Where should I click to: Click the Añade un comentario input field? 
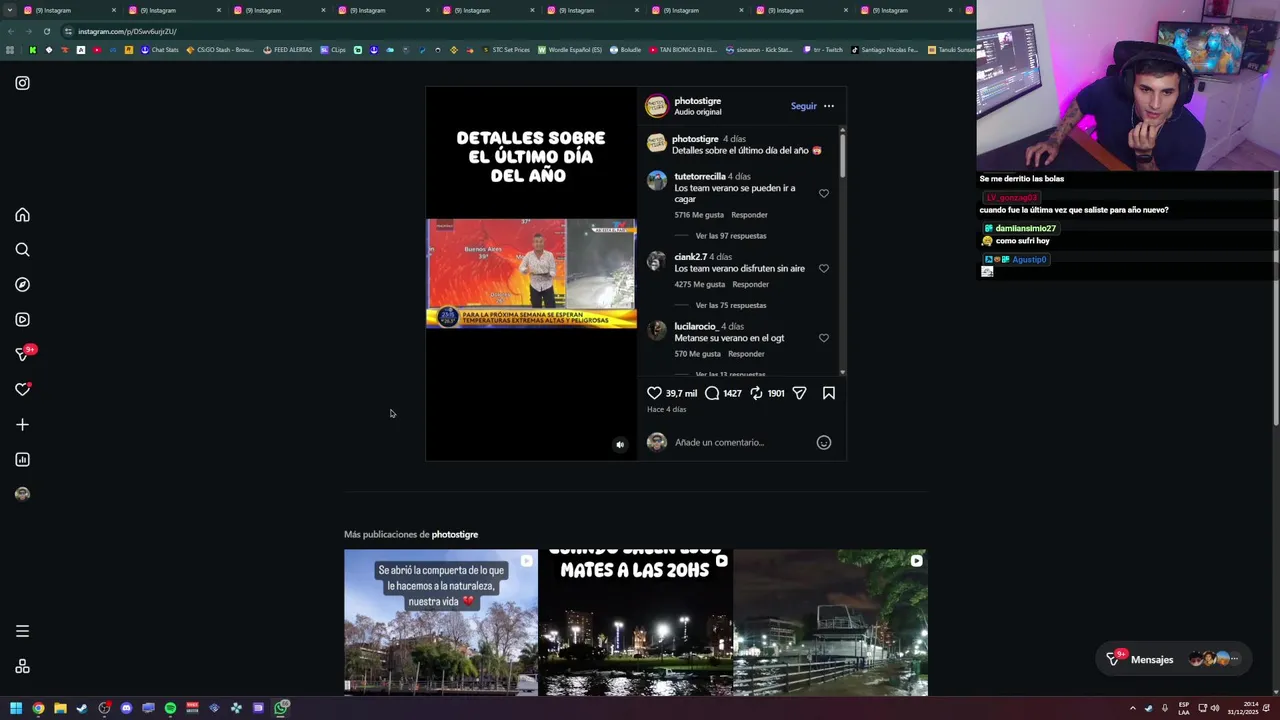740,442
